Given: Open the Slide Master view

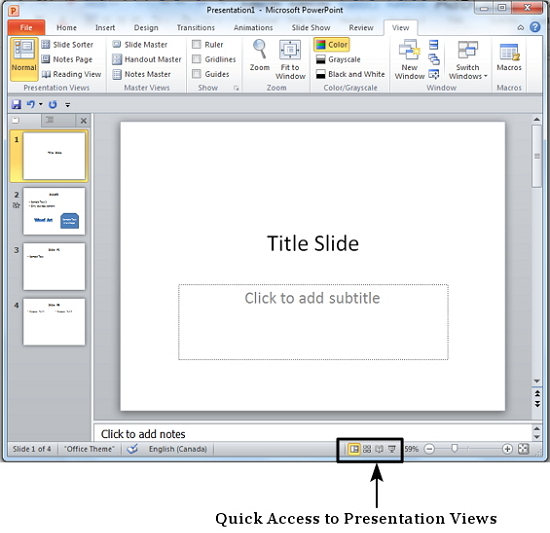Looking at the screenshot, I should coord(140,45).
